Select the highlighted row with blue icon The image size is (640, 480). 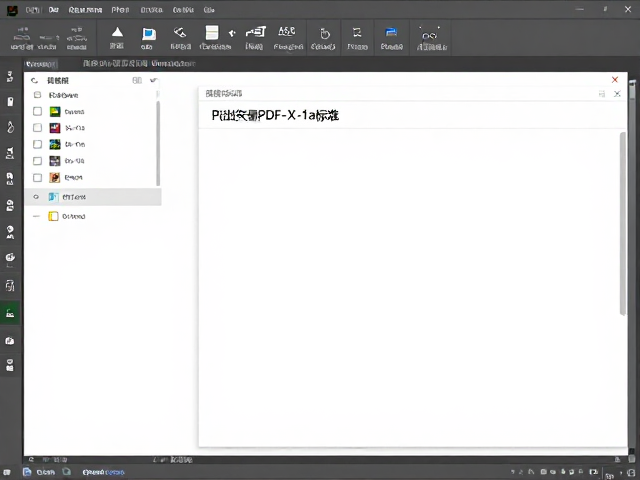click(93, 197)
